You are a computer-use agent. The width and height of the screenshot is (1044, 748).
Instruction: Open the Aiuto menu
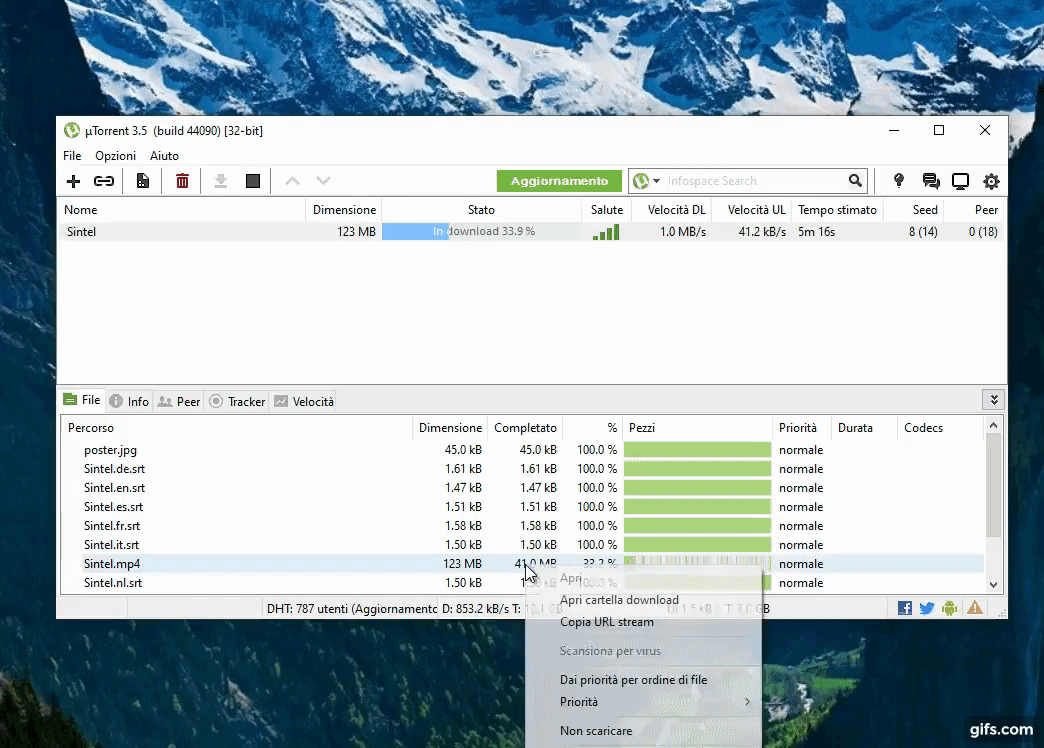pyautogui.click(x=164, y=156)
